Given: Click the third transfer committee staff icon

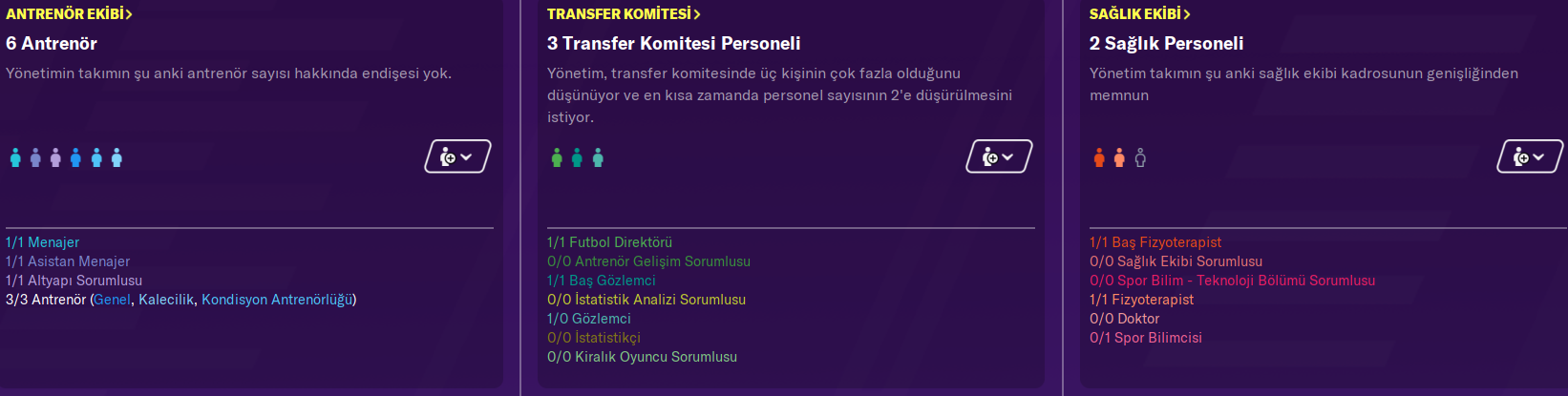Looking at the screenshot, I should tap(598, 157).
